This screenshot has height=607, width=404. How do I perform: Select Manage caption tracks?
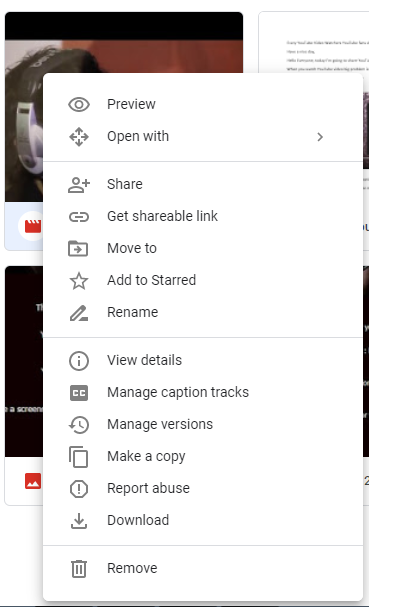203,393
